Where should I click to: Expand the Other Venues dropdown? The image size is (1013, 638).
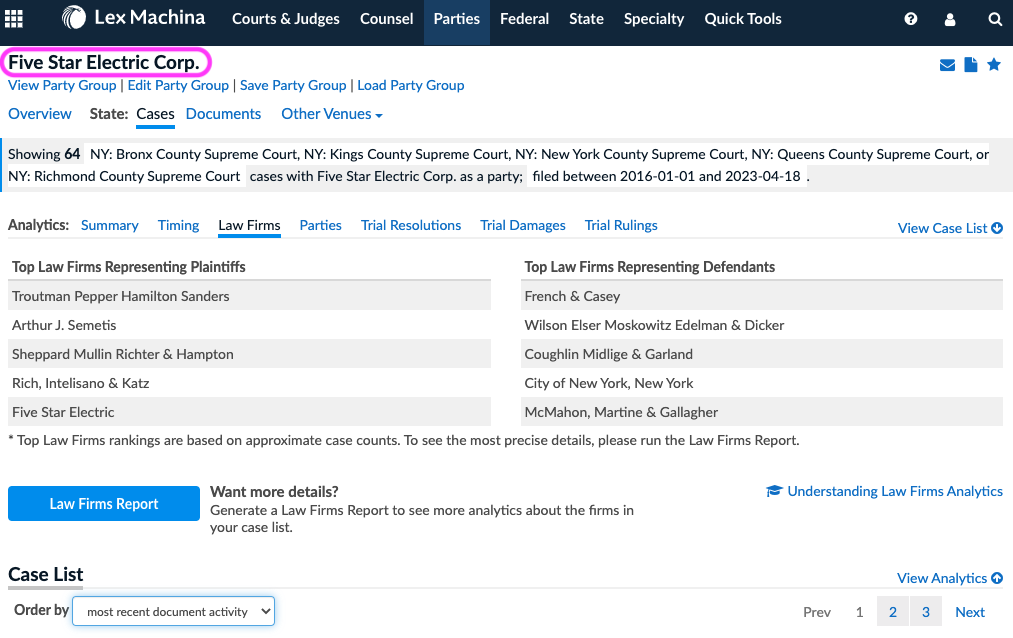332,114
